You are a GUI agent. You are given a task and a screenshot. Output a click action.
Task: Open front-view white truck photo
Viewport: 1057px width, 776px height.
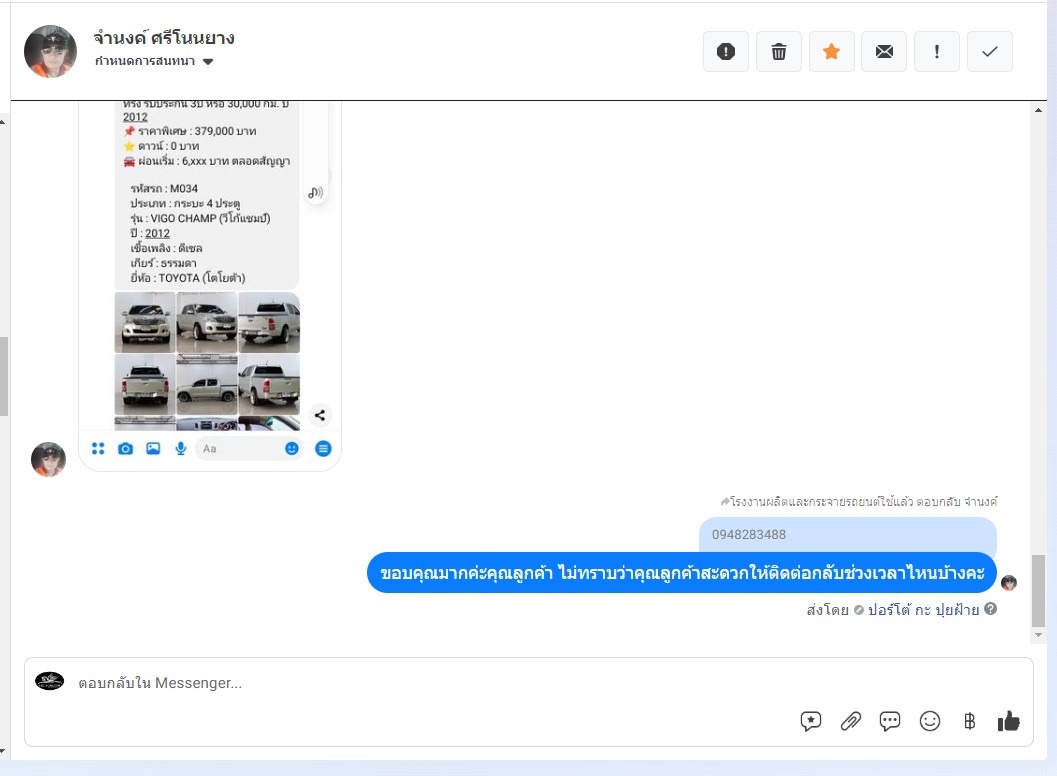pos(145,322)
